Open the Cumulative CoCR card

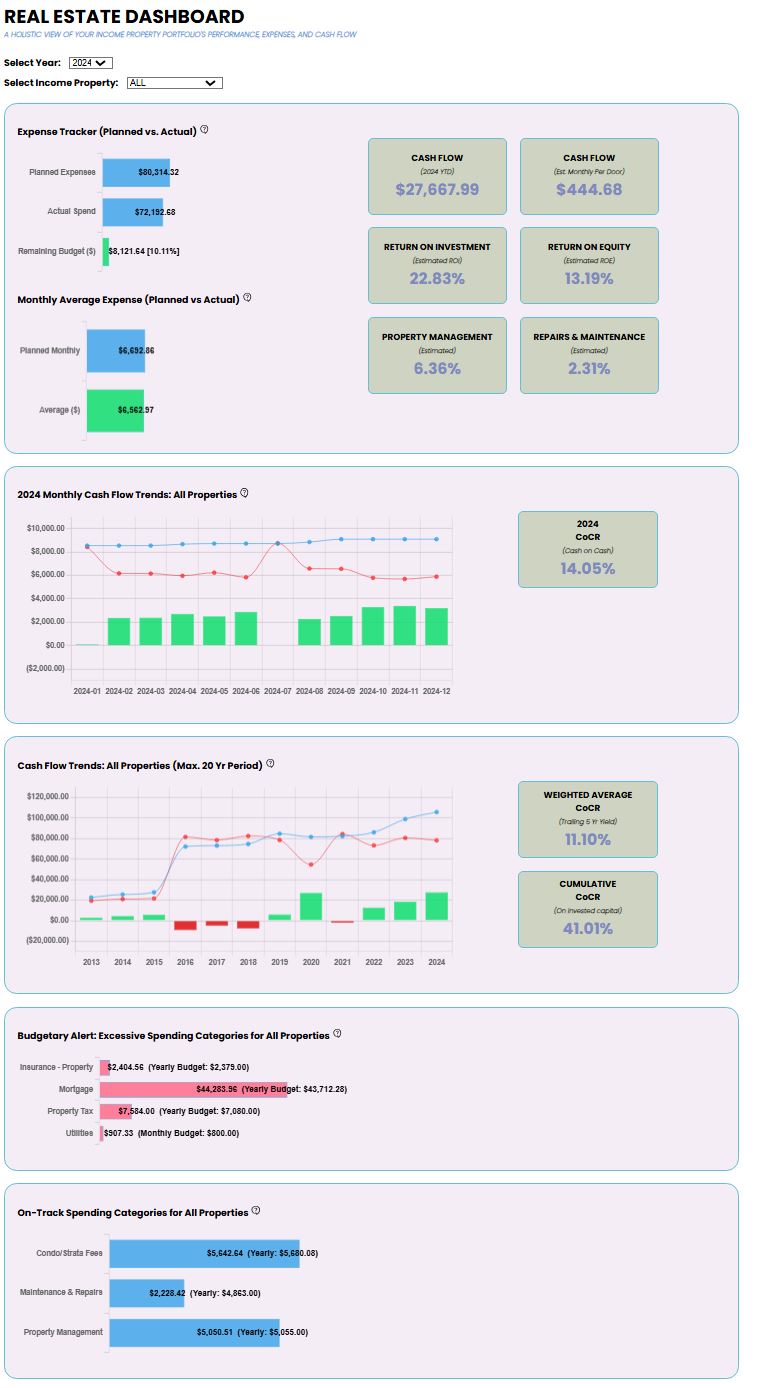[x=587, y=909]
